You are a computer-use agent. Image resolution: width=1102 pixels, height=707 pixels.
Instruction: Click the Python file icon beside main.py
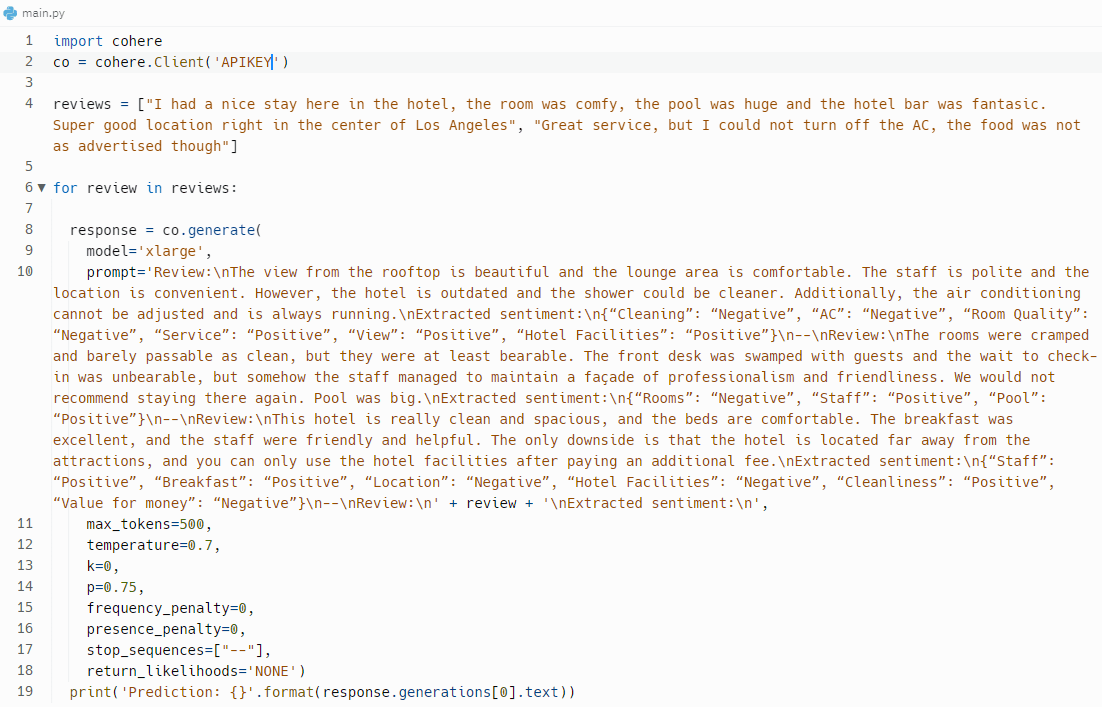10,13
